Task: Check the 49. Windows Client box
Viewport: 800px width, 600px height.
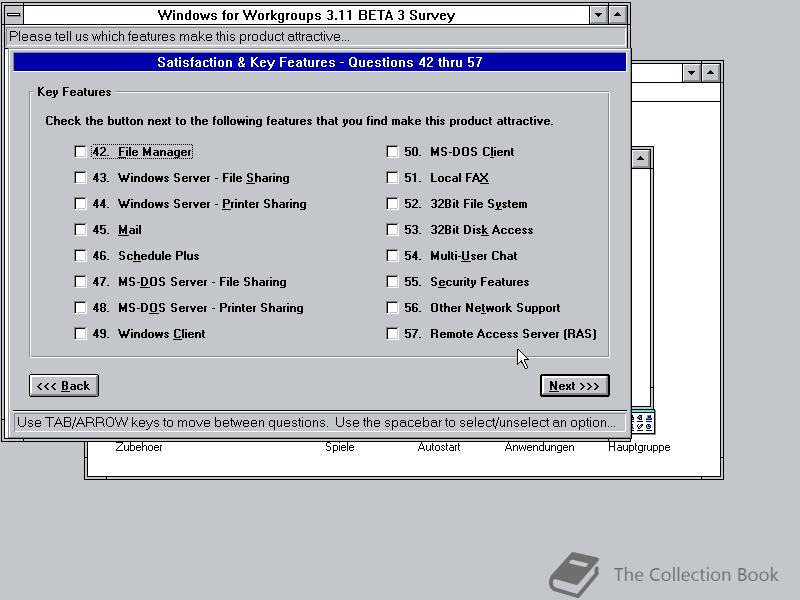Action: point(80,334)
